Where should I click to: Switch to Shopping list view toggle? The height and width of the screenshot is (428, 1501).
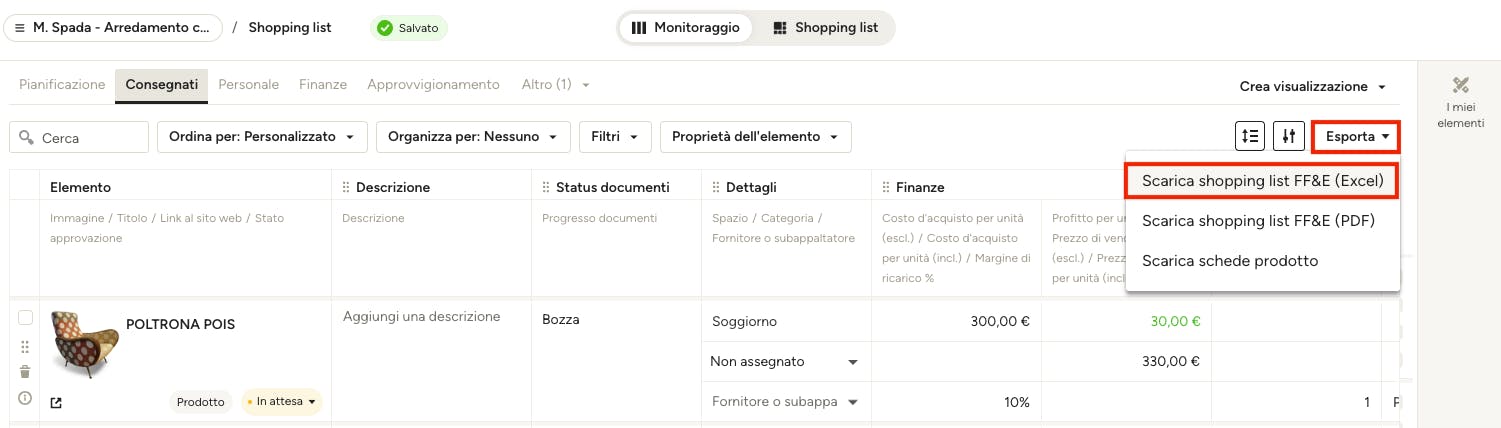(x=825, y=28)
